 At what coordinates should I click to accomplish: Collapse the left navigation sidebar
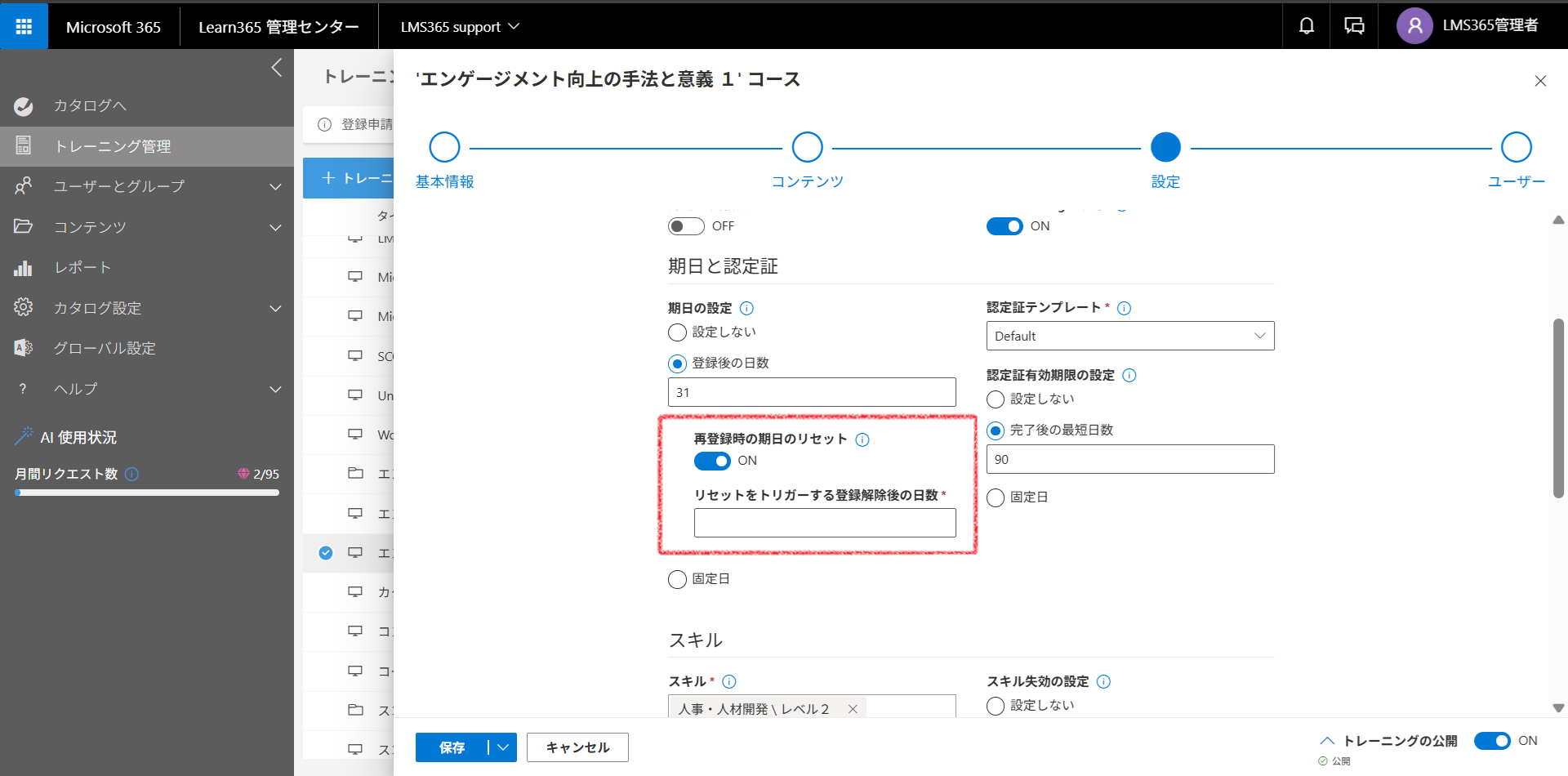(x=277, y=68)
